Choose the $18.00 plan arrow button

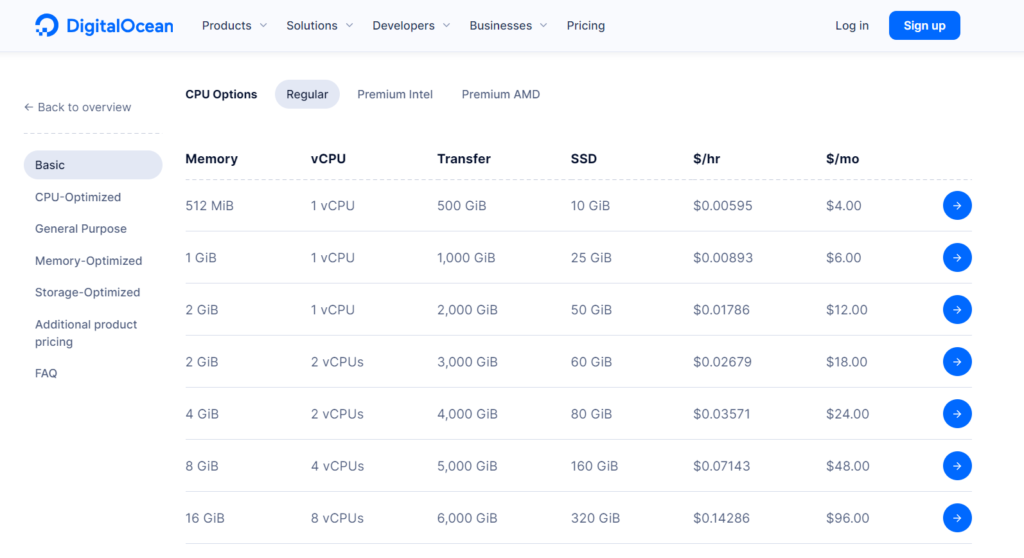tap(956, 362)
